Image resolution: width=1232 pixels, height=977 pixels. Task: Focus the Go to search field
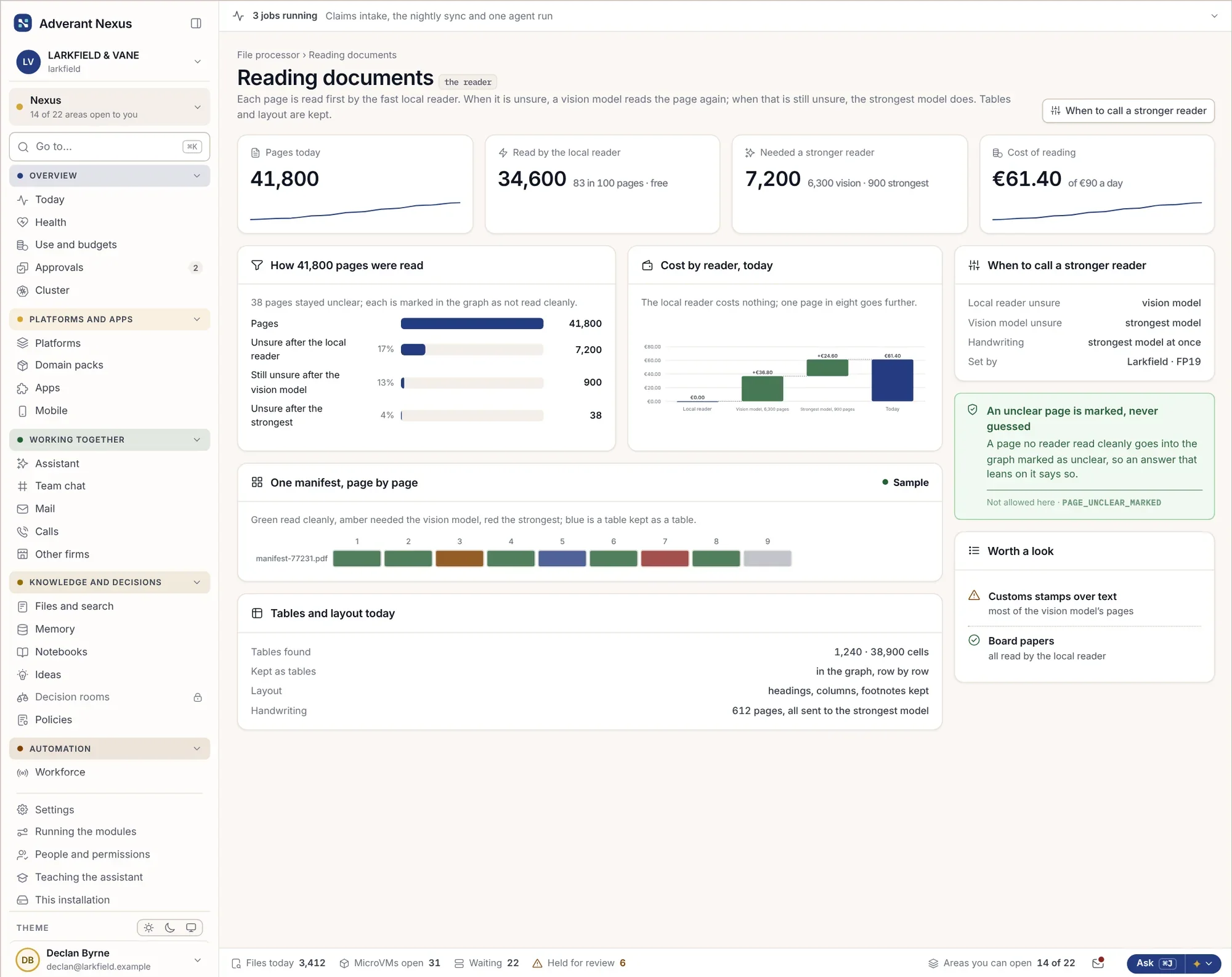[x=110, y=147]
